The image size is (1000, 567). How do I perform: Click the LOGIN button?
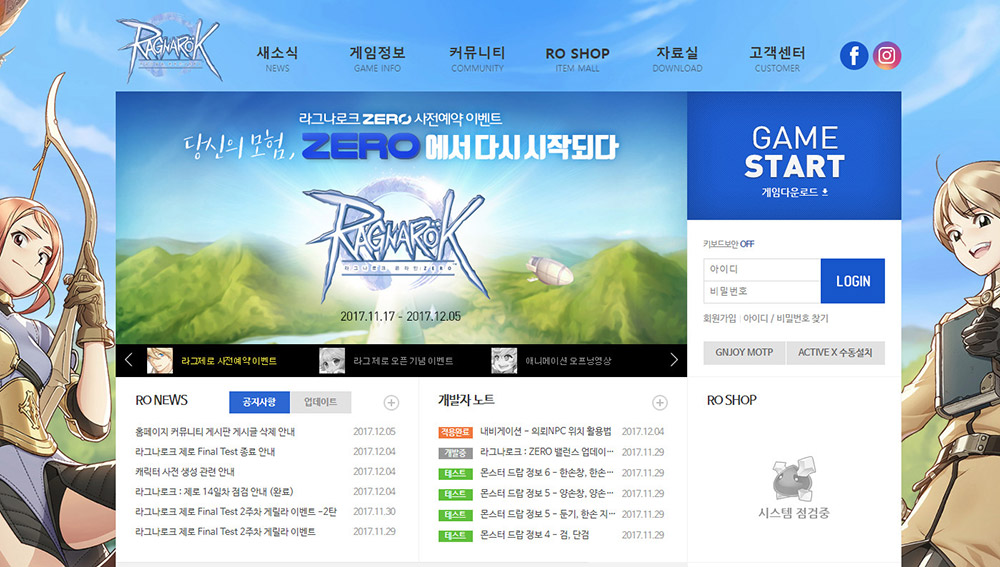(x=853, y=281)
